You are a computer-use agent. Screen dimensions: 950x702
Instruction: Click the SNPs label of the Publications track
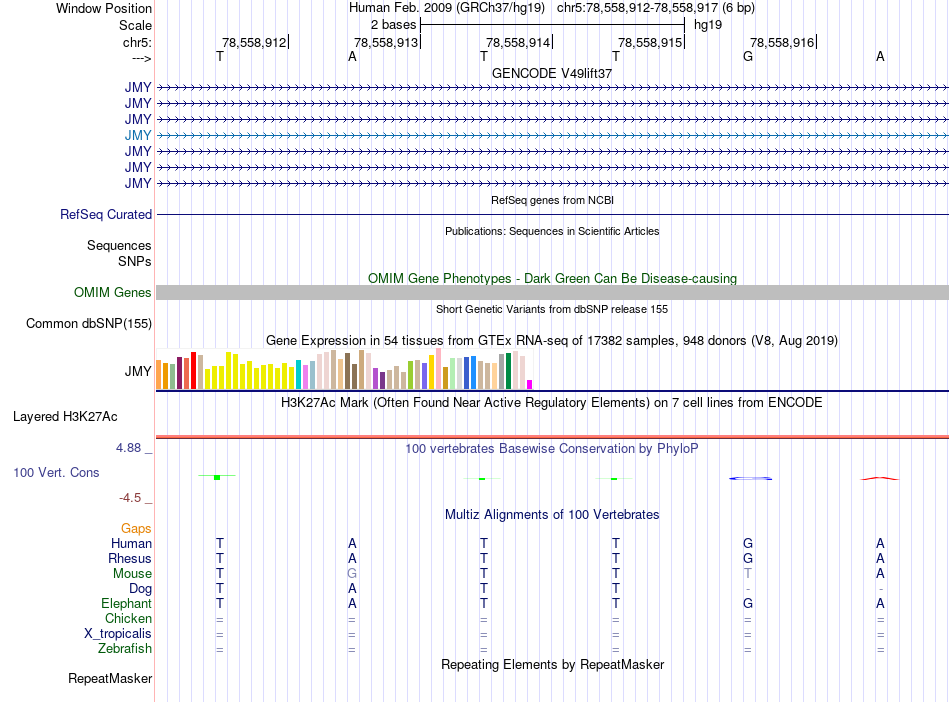click(x=135, y=261)
